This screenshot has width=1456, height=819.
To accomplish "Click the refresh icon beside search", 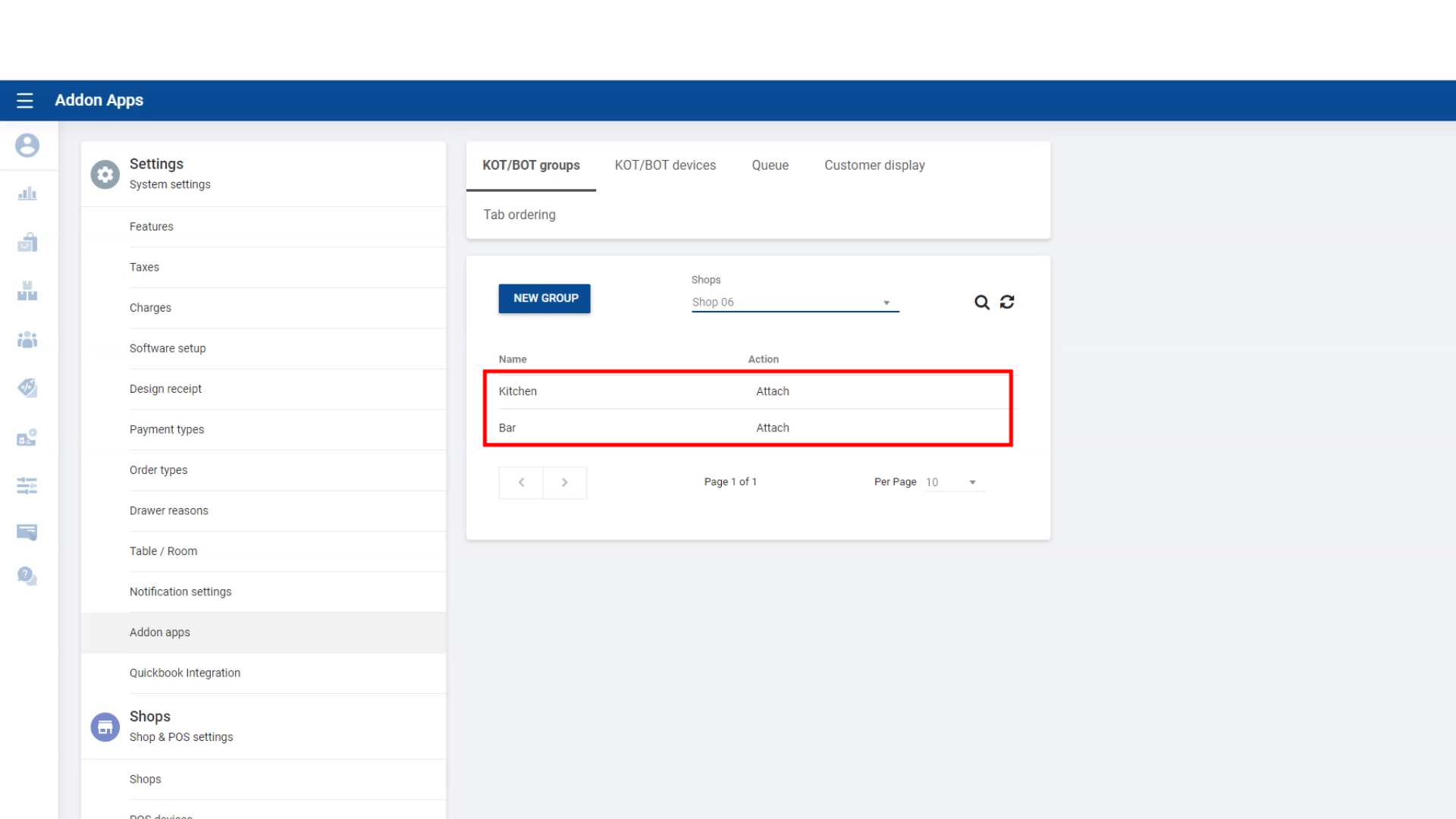I will point(1007,302).
